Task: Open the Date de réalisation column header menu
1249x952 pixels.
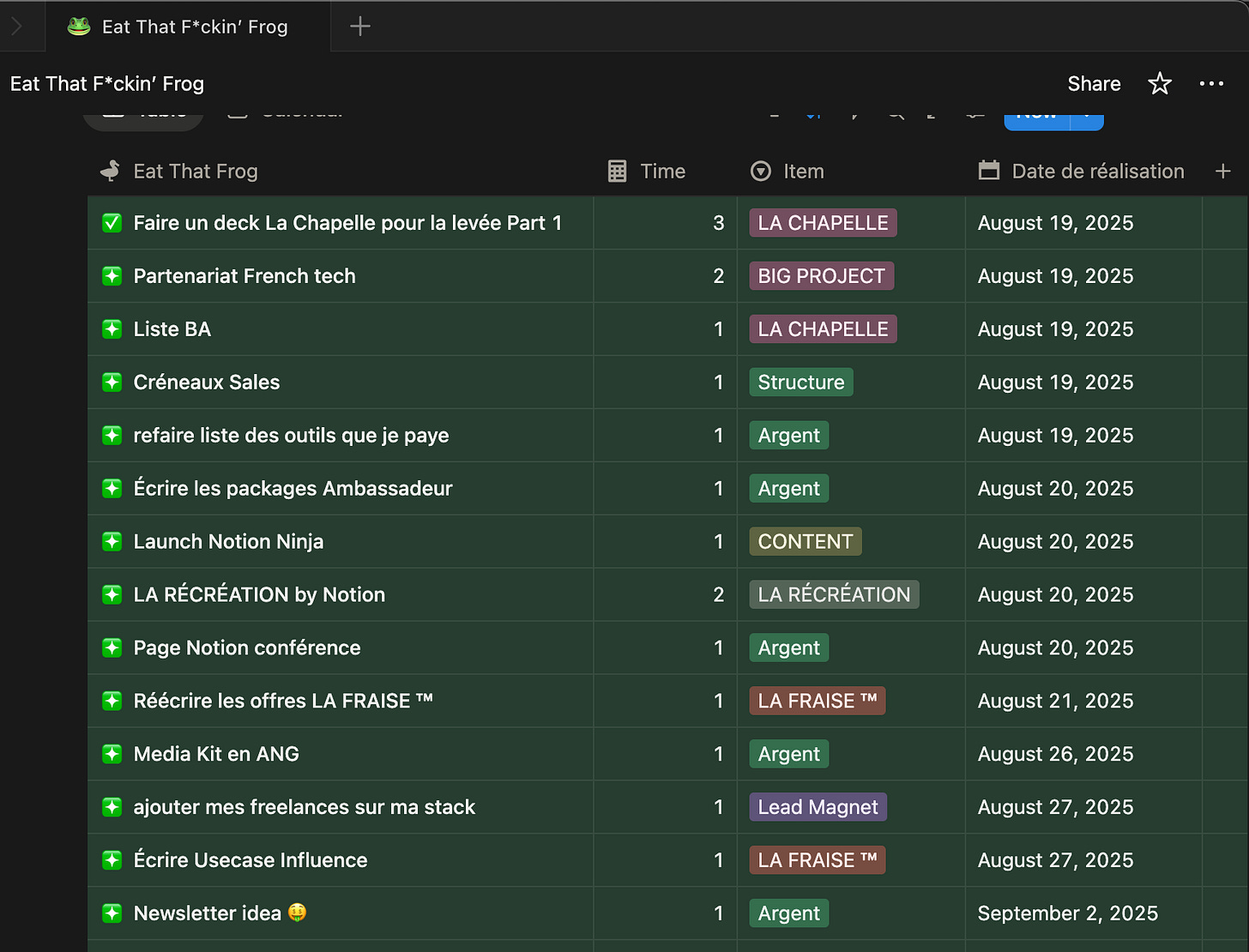Action: 1083,172
